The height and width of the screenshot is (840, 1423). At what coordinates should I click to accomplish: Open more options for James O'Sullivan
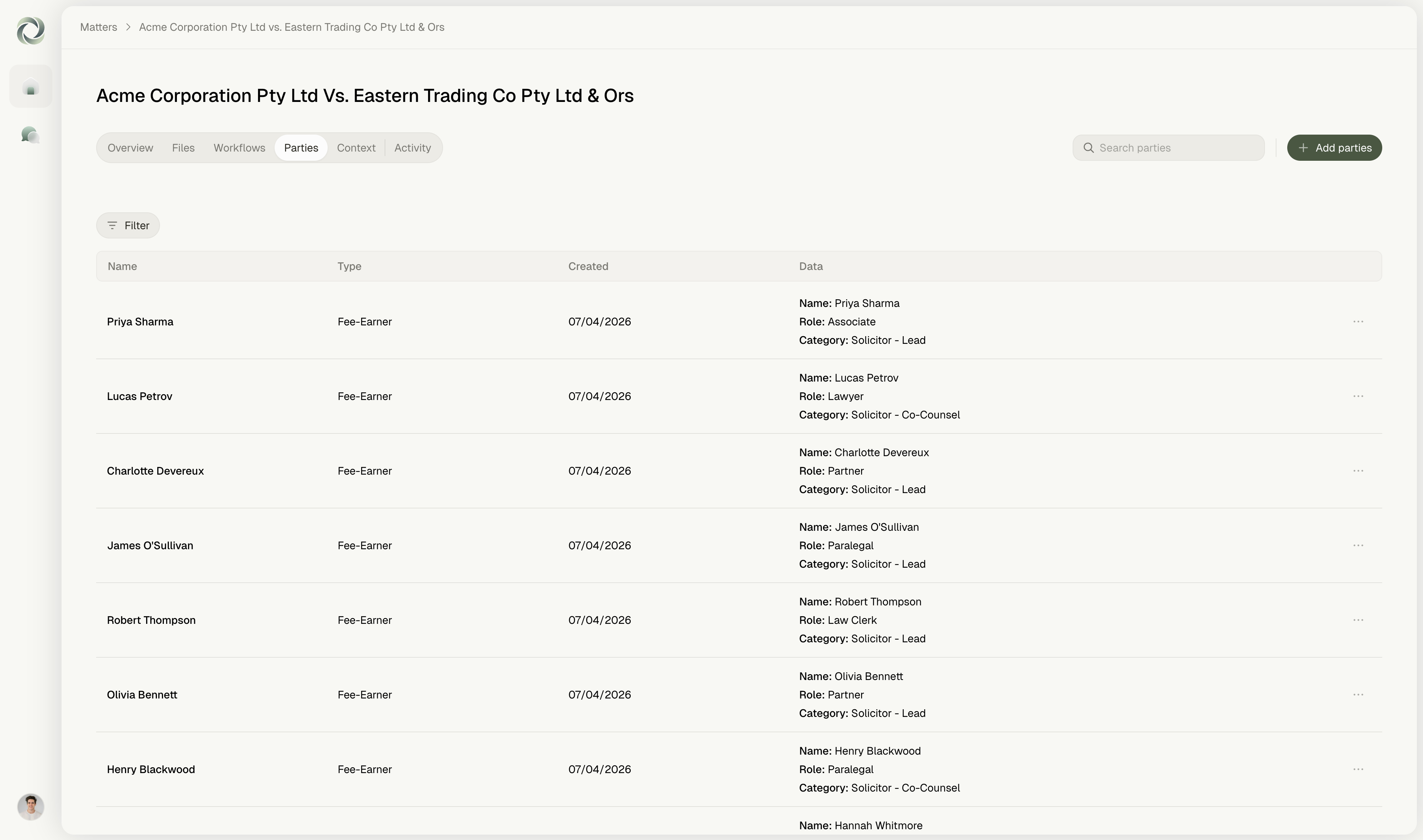1358,546
